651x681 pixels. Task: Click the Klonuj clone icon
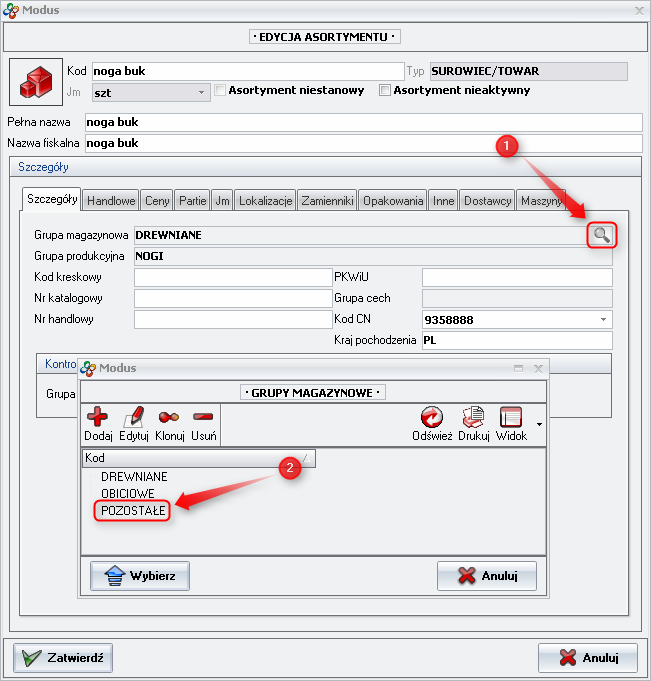pyautogui.click(x=169, y=417)
